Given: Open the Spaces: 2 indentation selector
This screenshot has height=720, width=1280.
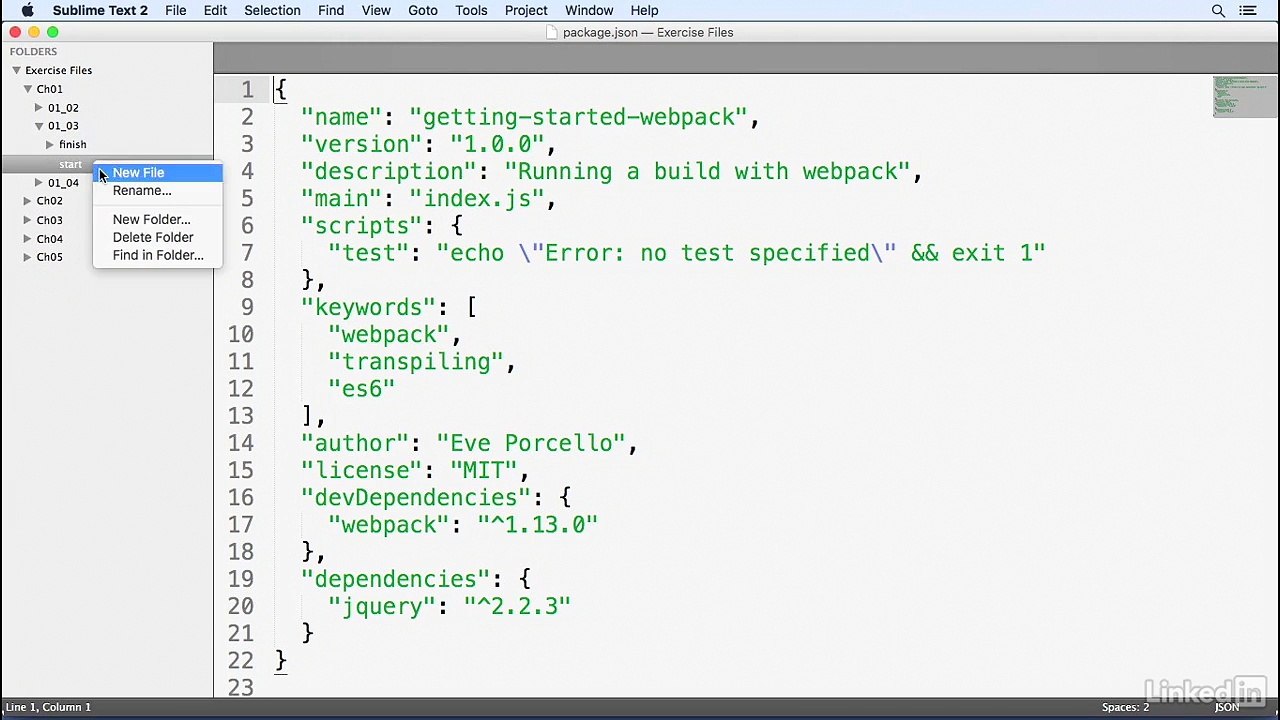Looking at the screenshot, I should pyautogui.click(x=1125, y=707).
